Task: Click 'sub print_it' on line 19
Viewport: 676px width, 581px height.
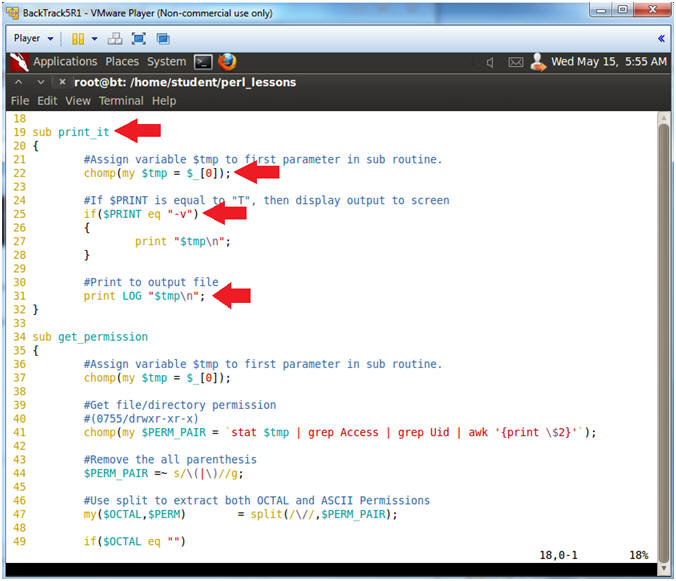Action: coord(71,132)
